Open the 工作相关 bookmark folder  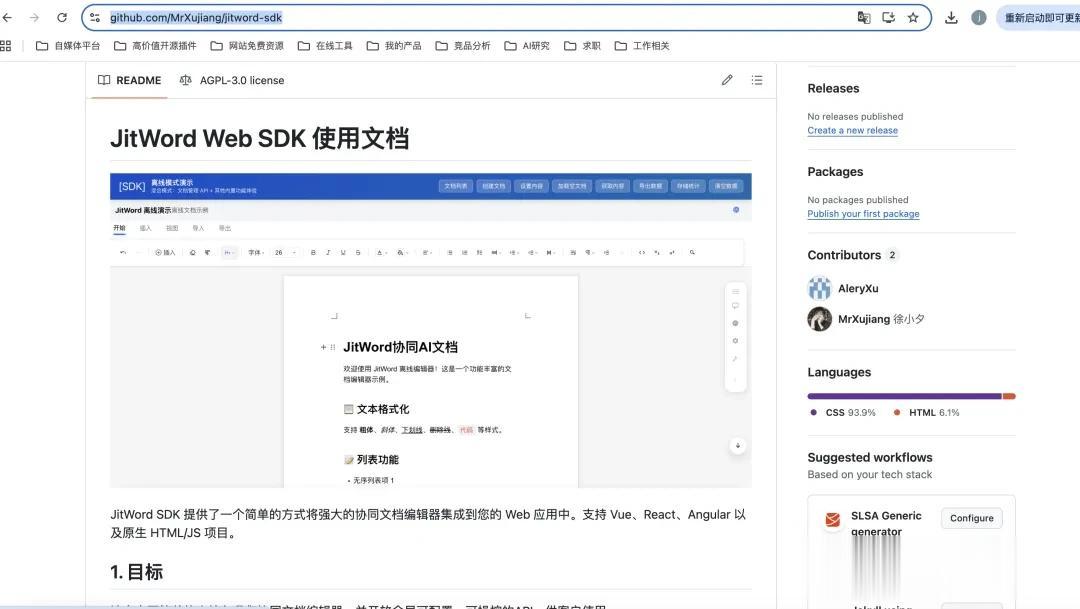click(x=642, y=45)
